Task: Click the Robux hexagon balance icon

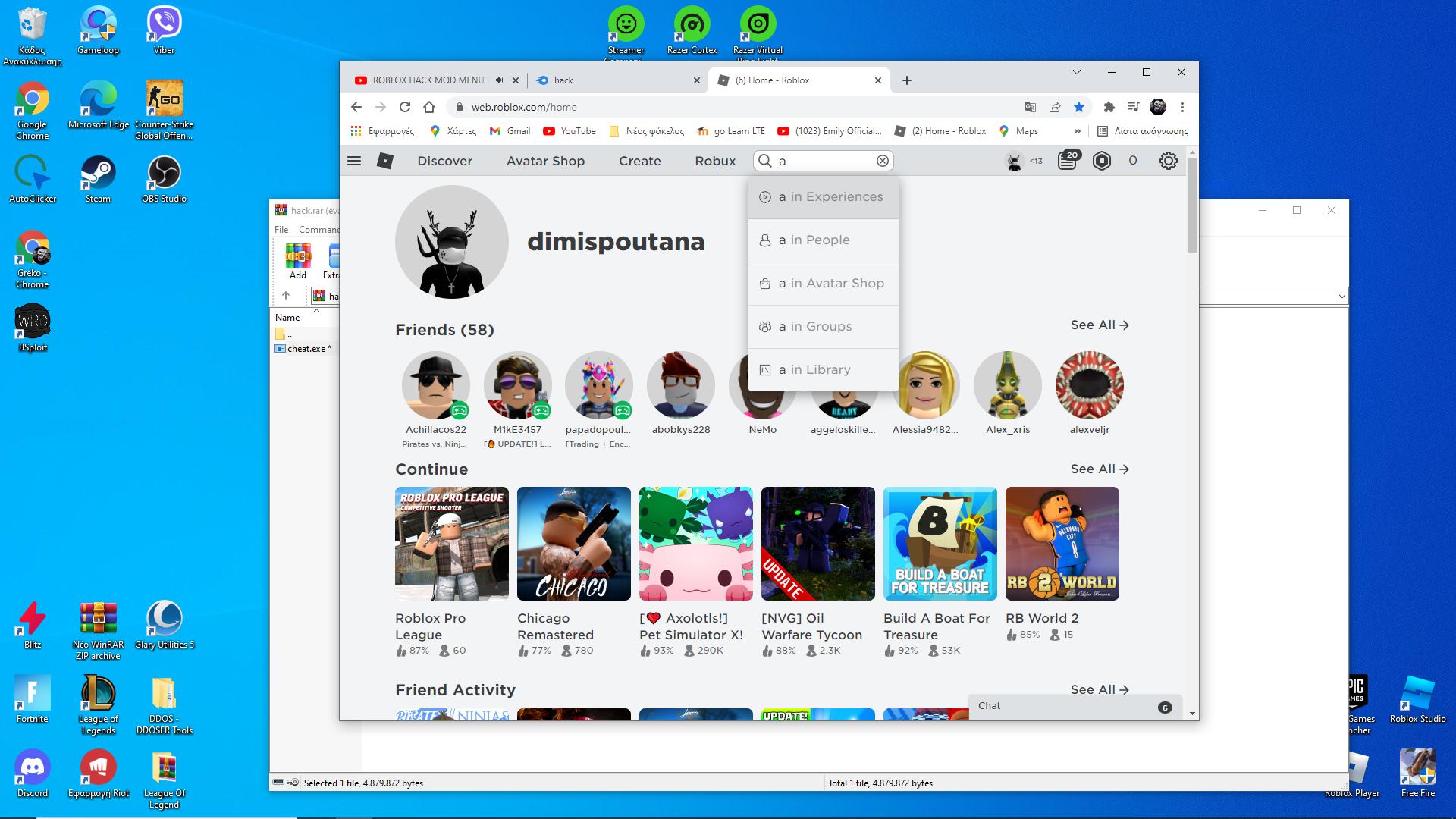Action: (x=1101, y=161)
